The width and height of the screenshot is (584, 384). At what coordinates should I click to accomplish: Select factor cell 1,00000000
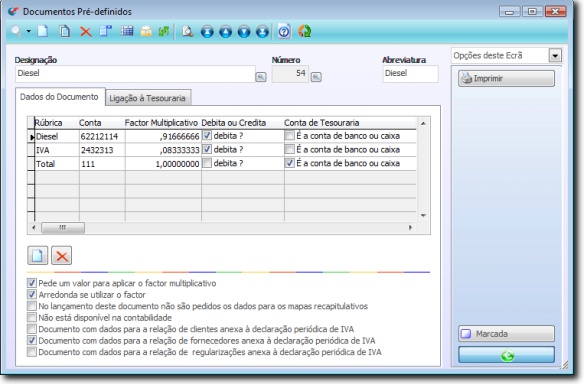163,164
